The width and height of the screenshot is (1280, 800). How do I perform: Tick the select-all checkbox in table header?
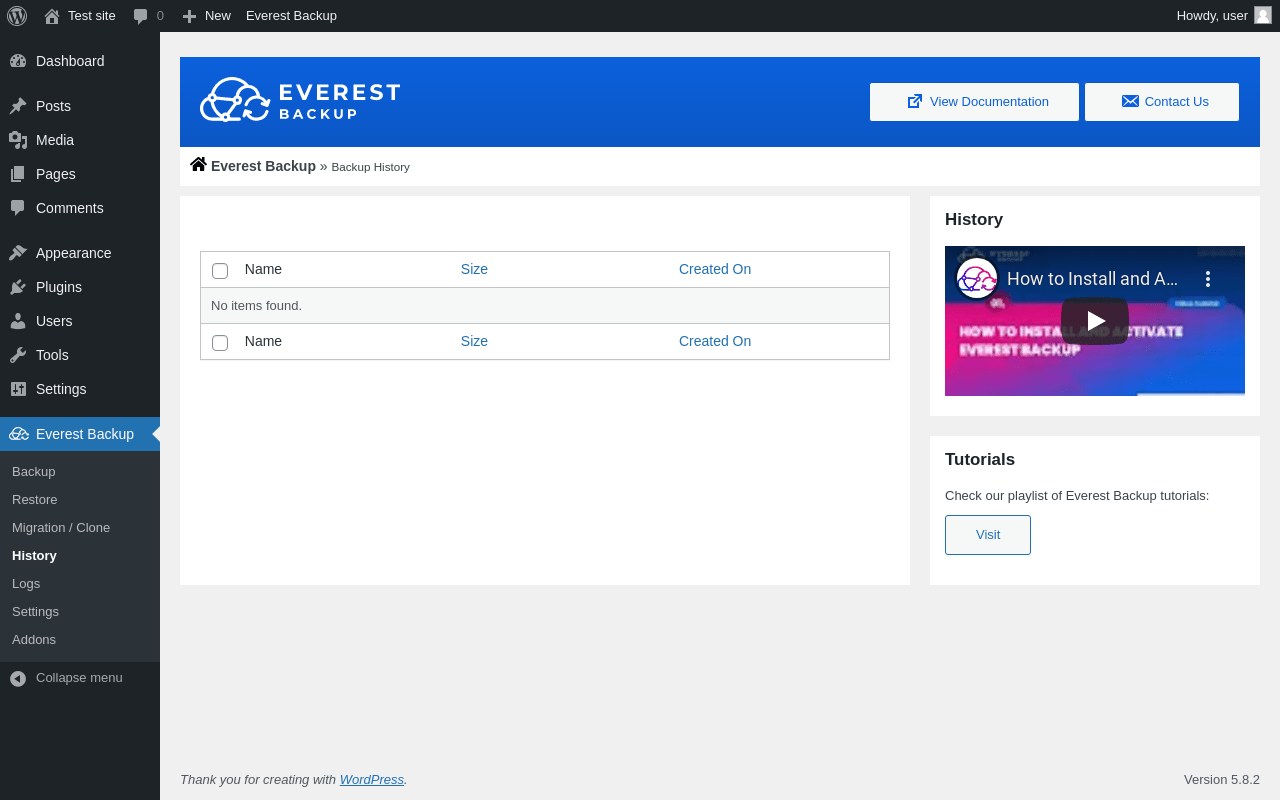point(220,271)
